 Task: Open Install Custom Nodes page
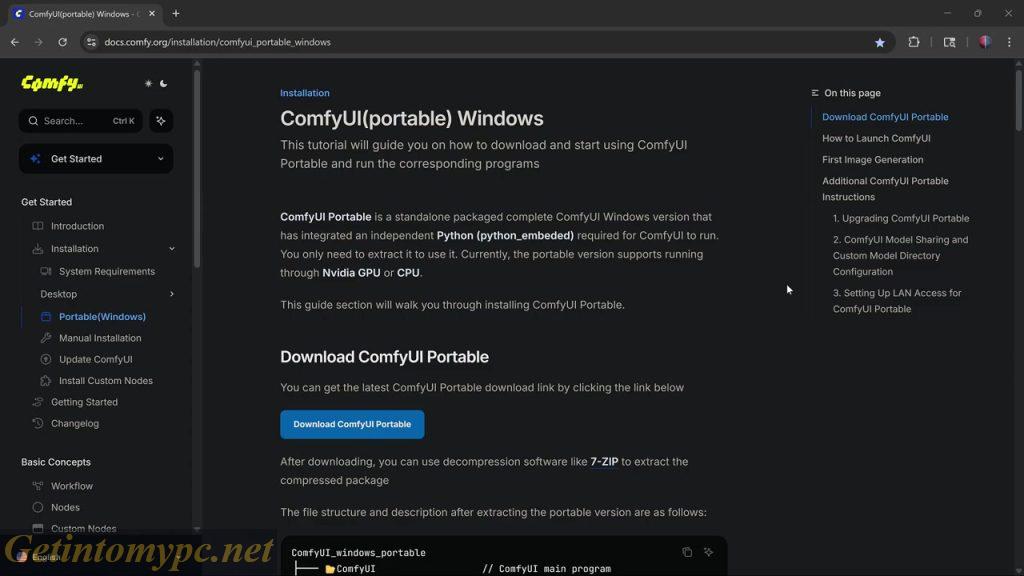pos(106,381)
